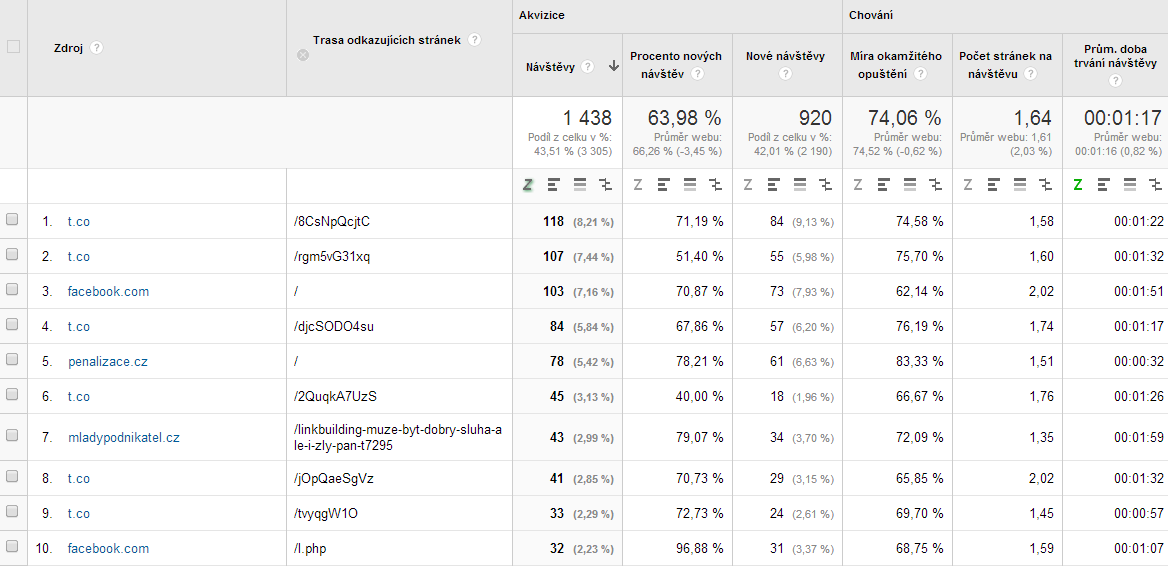
Task: Open the first t.co source link
Action: coord(78,222)
